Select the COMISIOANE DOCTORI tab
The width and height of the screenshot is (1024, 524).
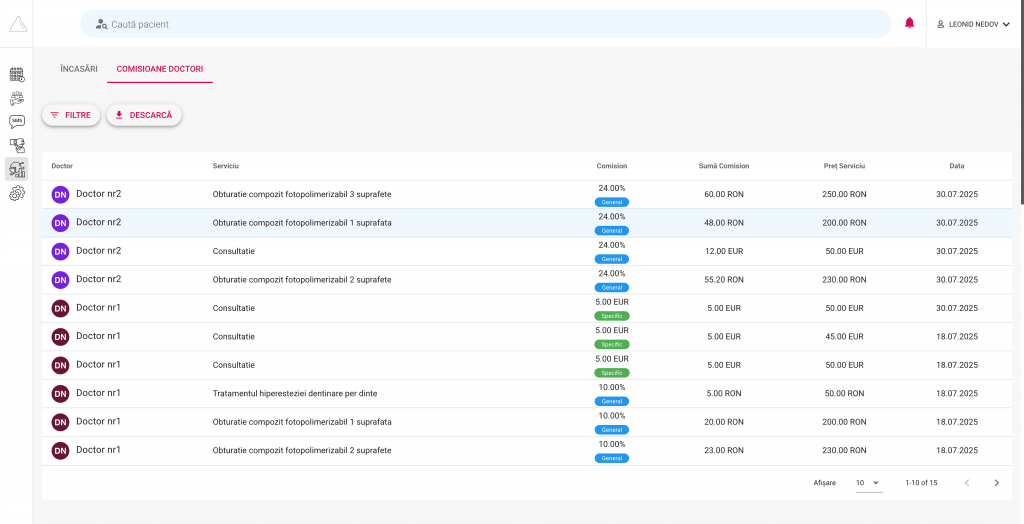160,70
